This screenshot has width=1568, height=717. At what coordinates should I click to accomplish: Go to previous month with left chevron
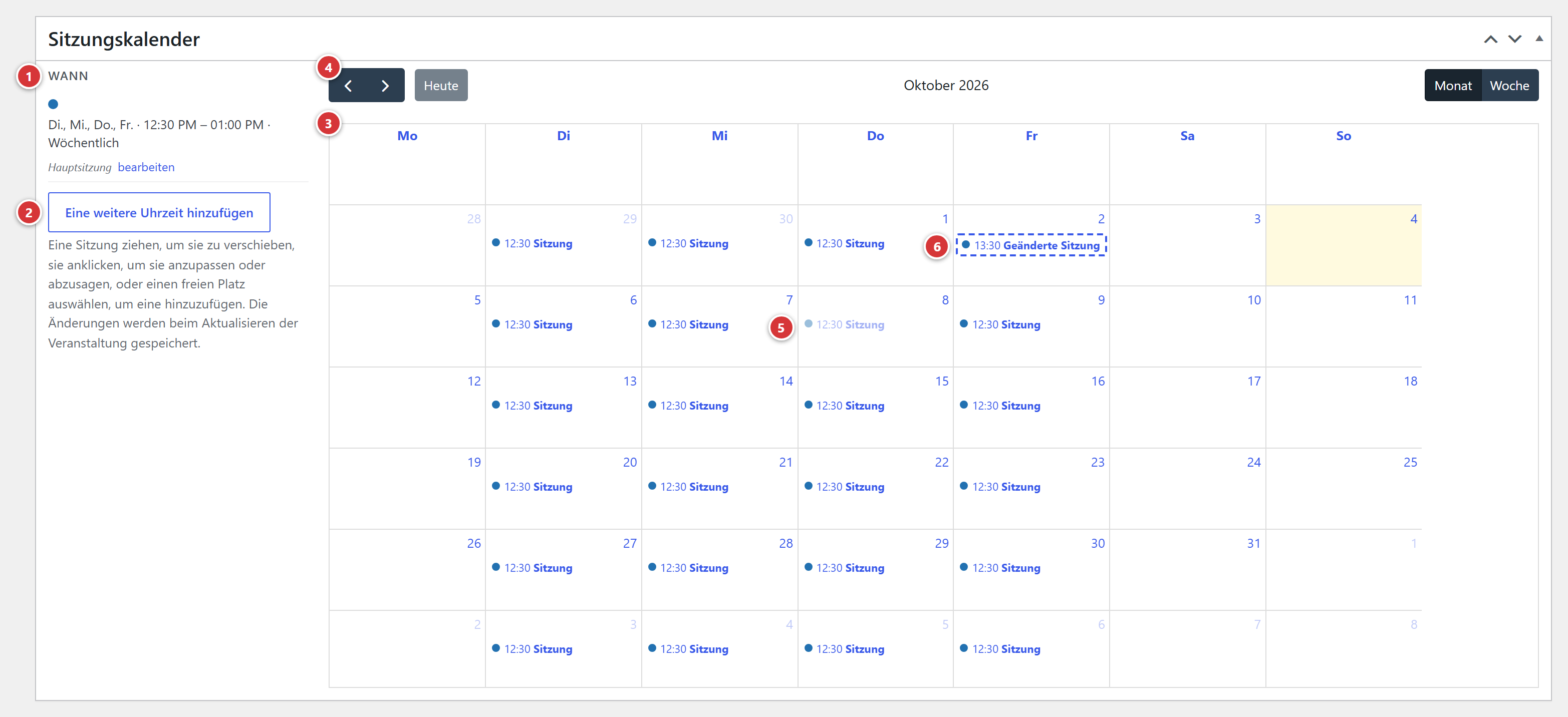348,86
